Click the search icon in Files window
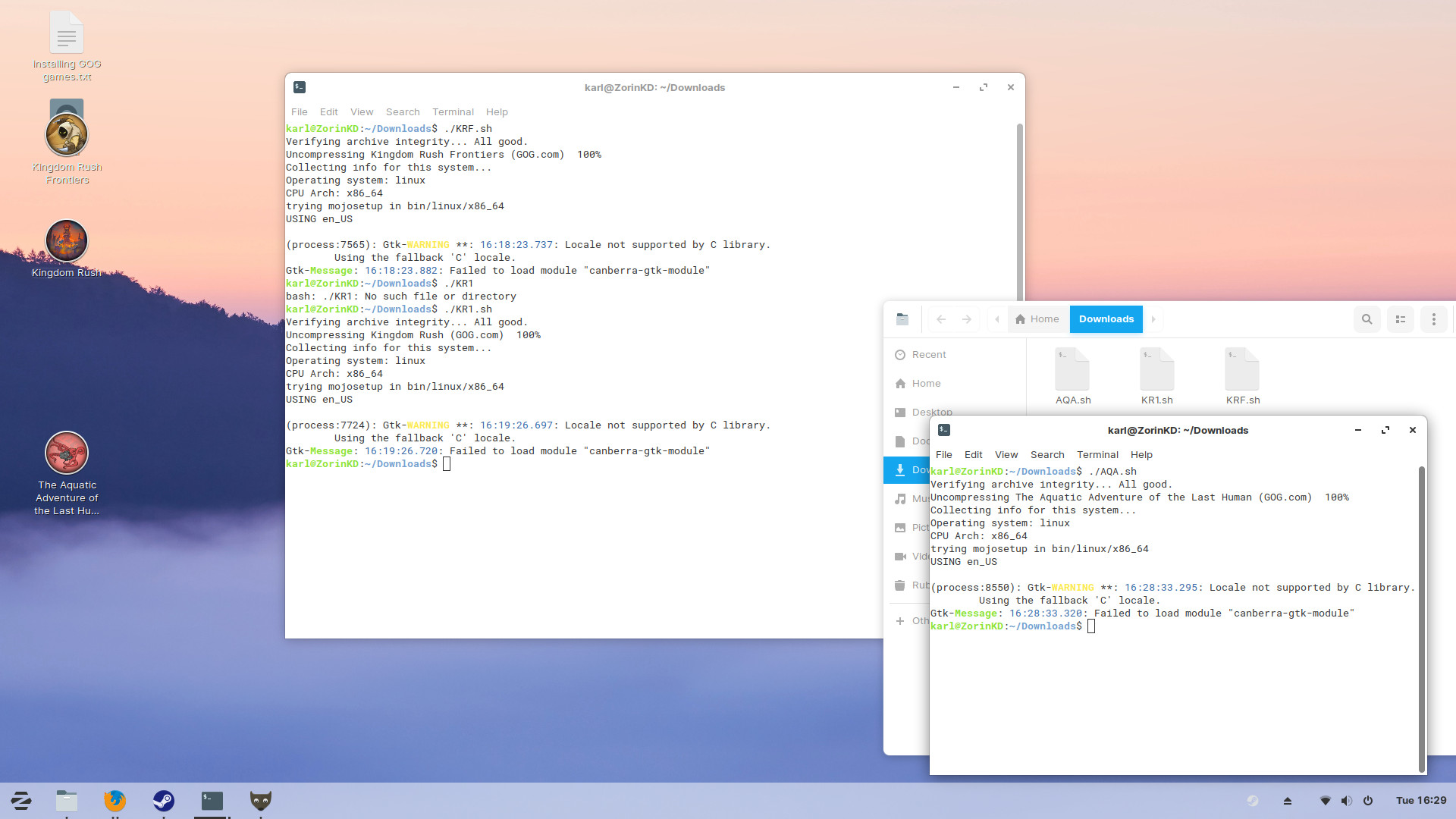This screenshot has width=1456, height=819. [1367, 319]
